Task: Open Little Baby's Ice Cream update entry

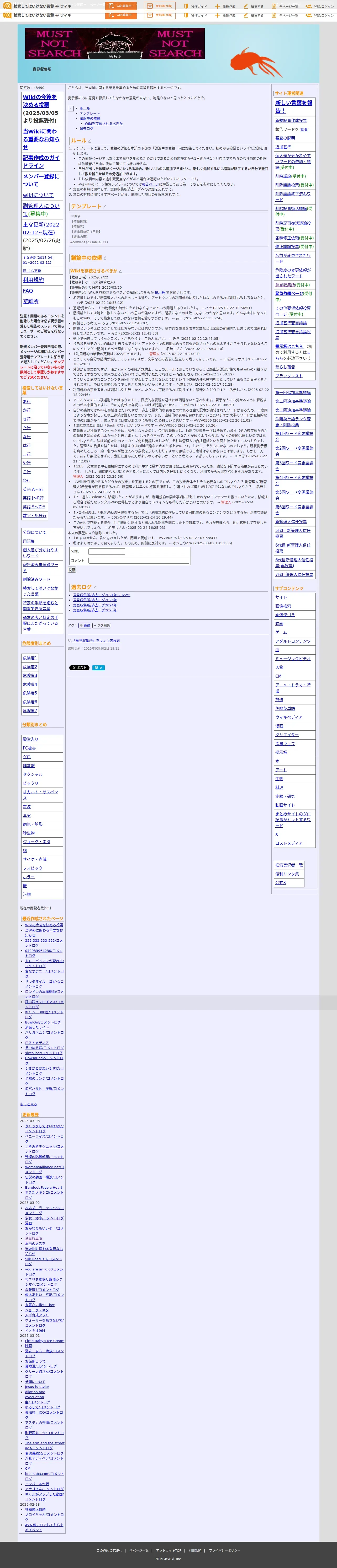Action: point(44,1341)
